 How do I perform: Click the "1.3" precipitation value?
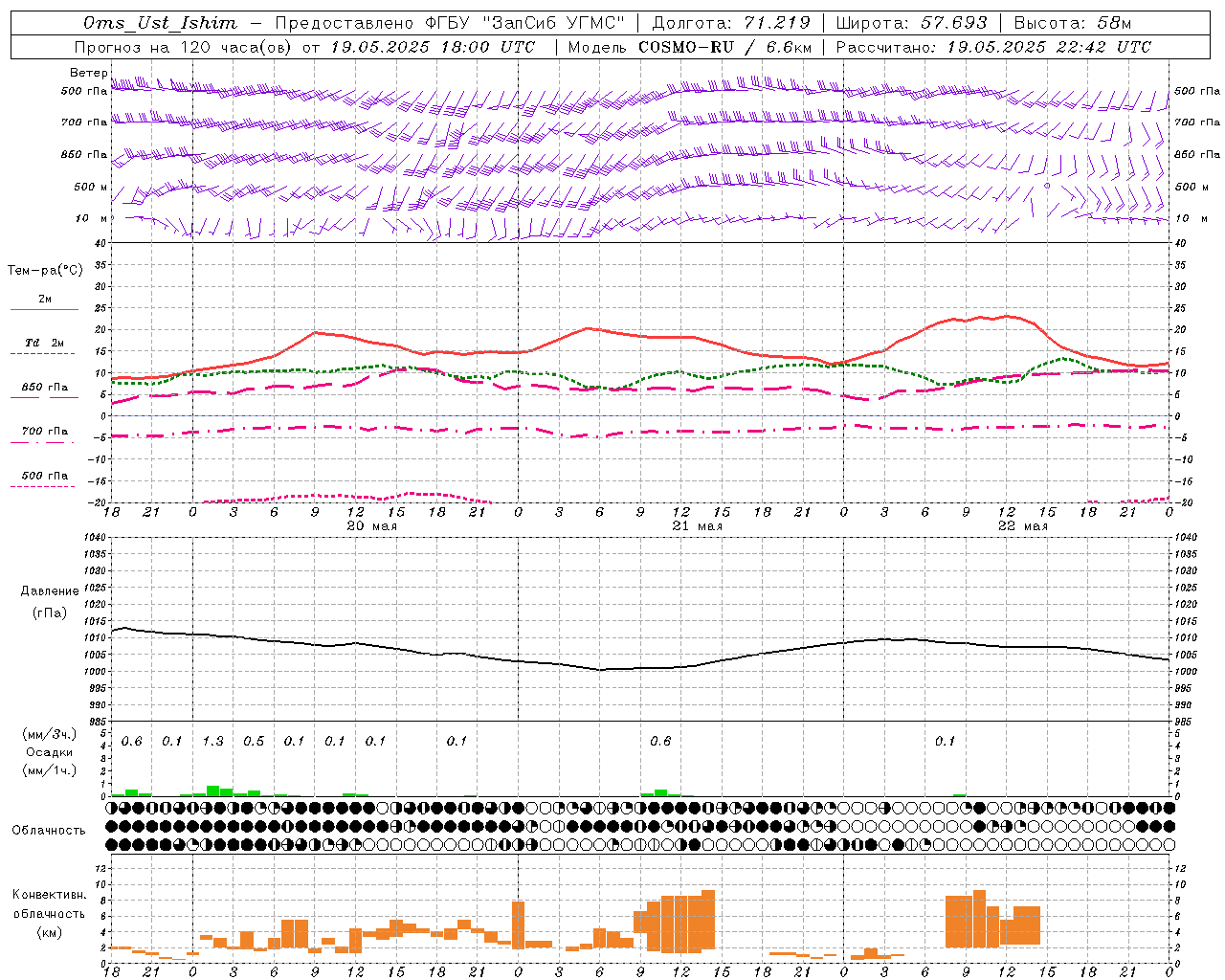212,741
